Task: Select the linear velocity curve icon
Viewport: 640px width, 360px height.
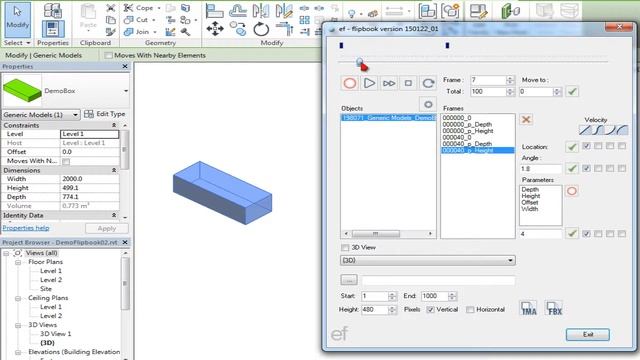Action: (x=585, y=130)
